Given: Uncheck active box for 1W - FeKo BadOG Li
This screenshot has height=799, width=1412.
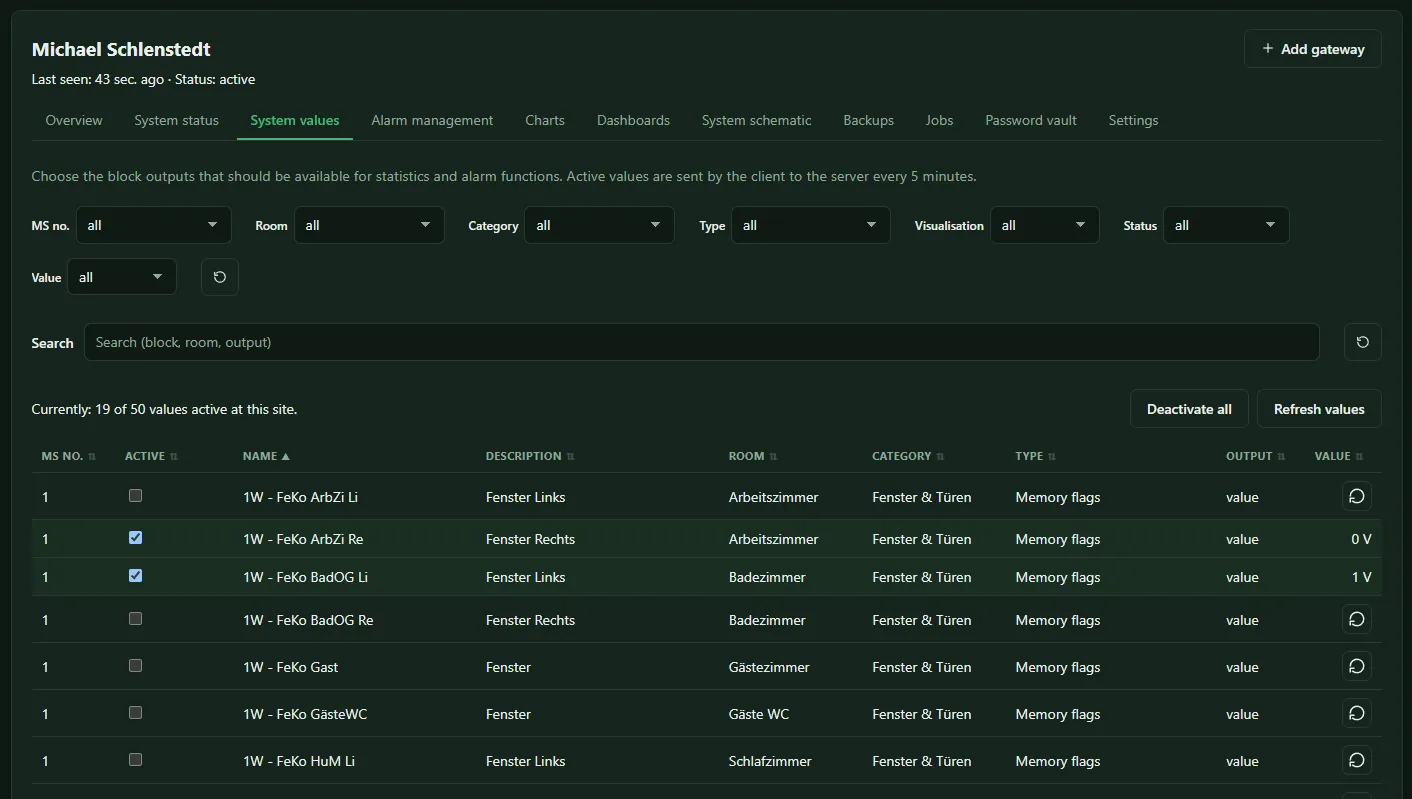Looking at the screenshot, I should coord(136,575).
